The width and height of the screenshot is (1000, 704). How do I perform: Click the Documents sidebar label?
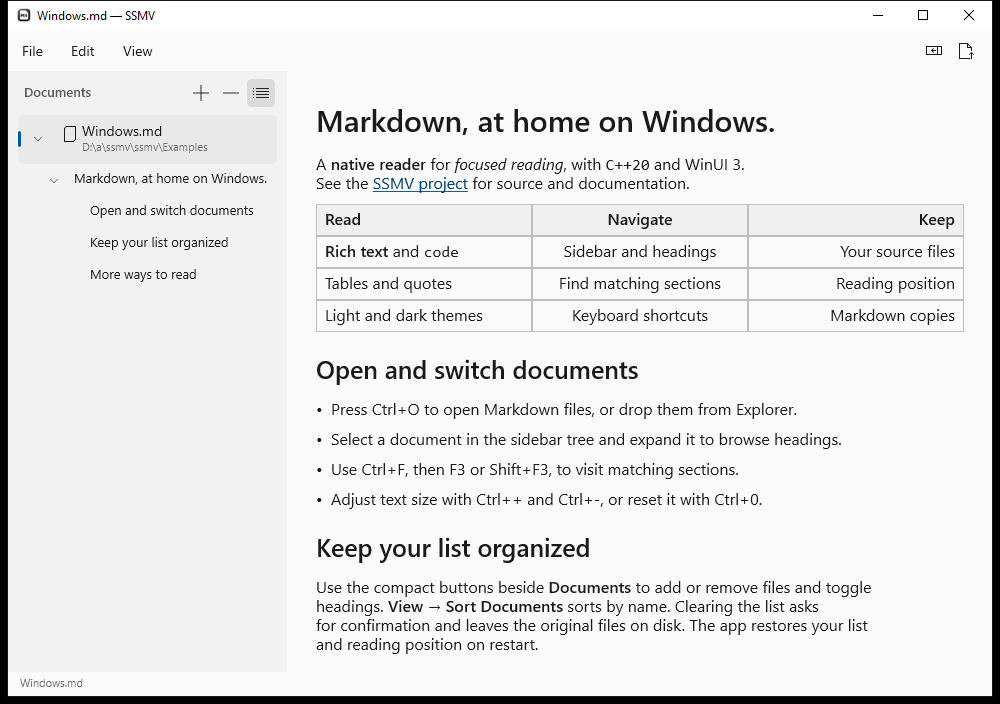[57, 92]
